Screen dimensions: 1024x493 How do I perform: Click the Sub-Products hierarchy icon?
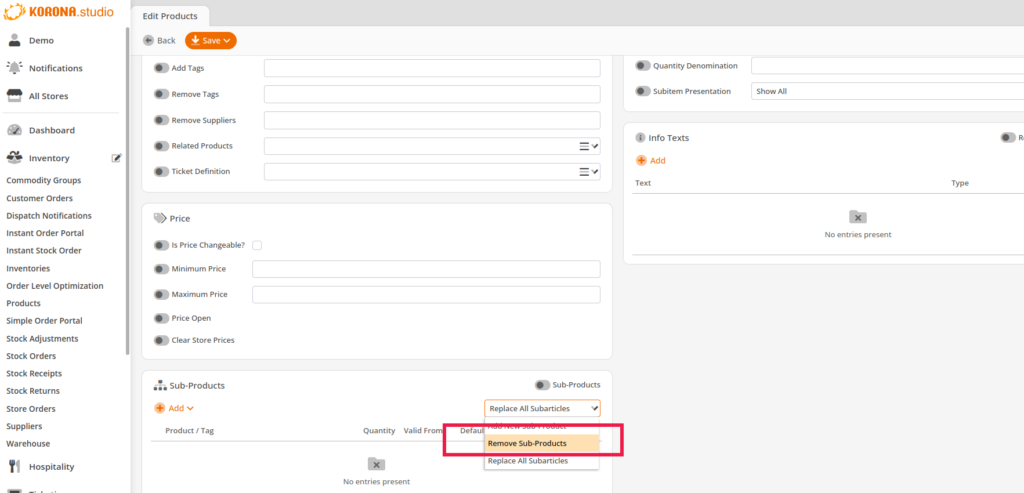pyautogui.click(x=160, y=386)
